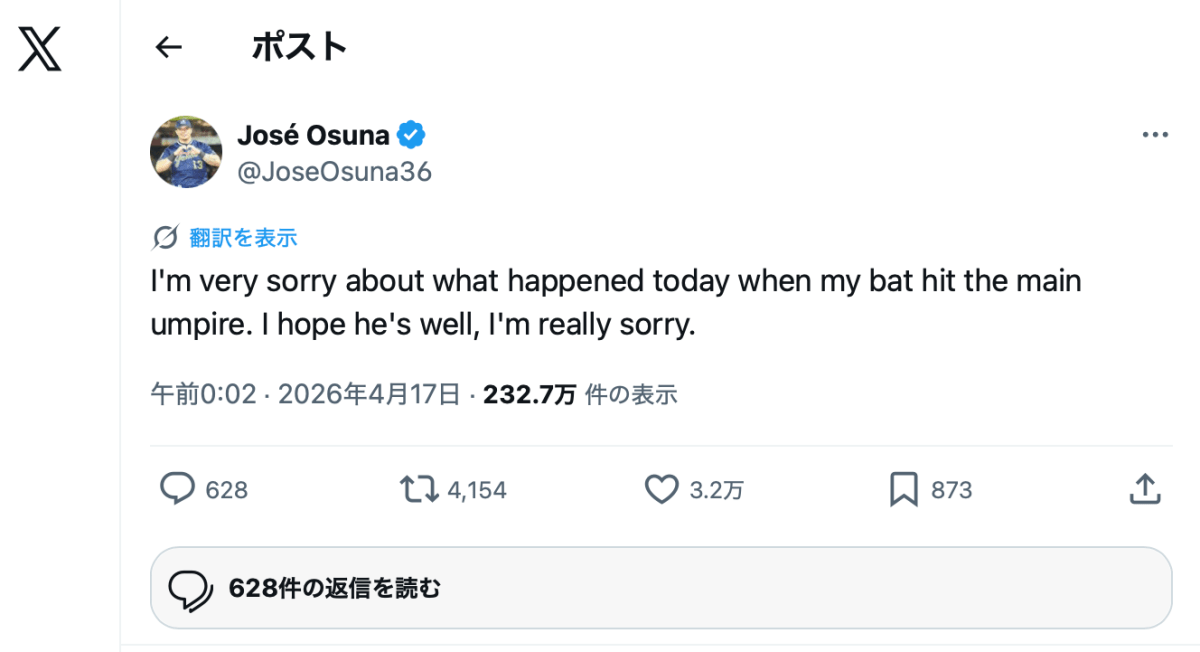This screenshot has height=652, width=1200.
Task: Click José Osuna's profile picture
Action: [185, 151]
